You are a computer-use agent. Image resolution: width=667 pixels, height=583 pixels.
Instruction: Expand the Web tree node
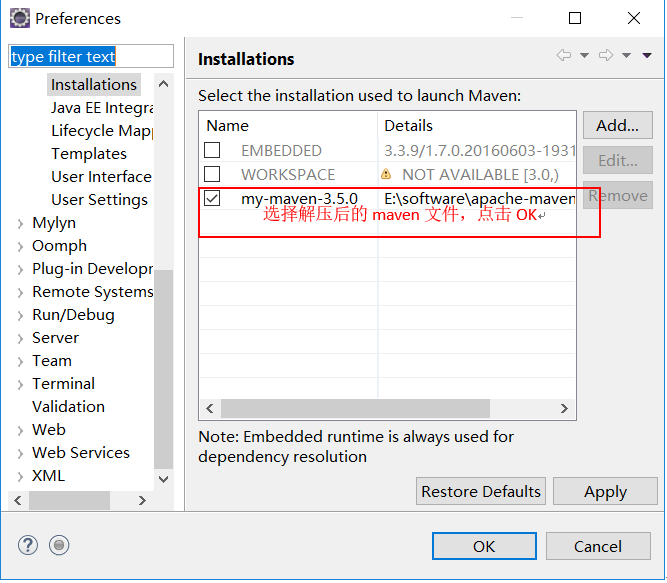(x=20, y=430)
